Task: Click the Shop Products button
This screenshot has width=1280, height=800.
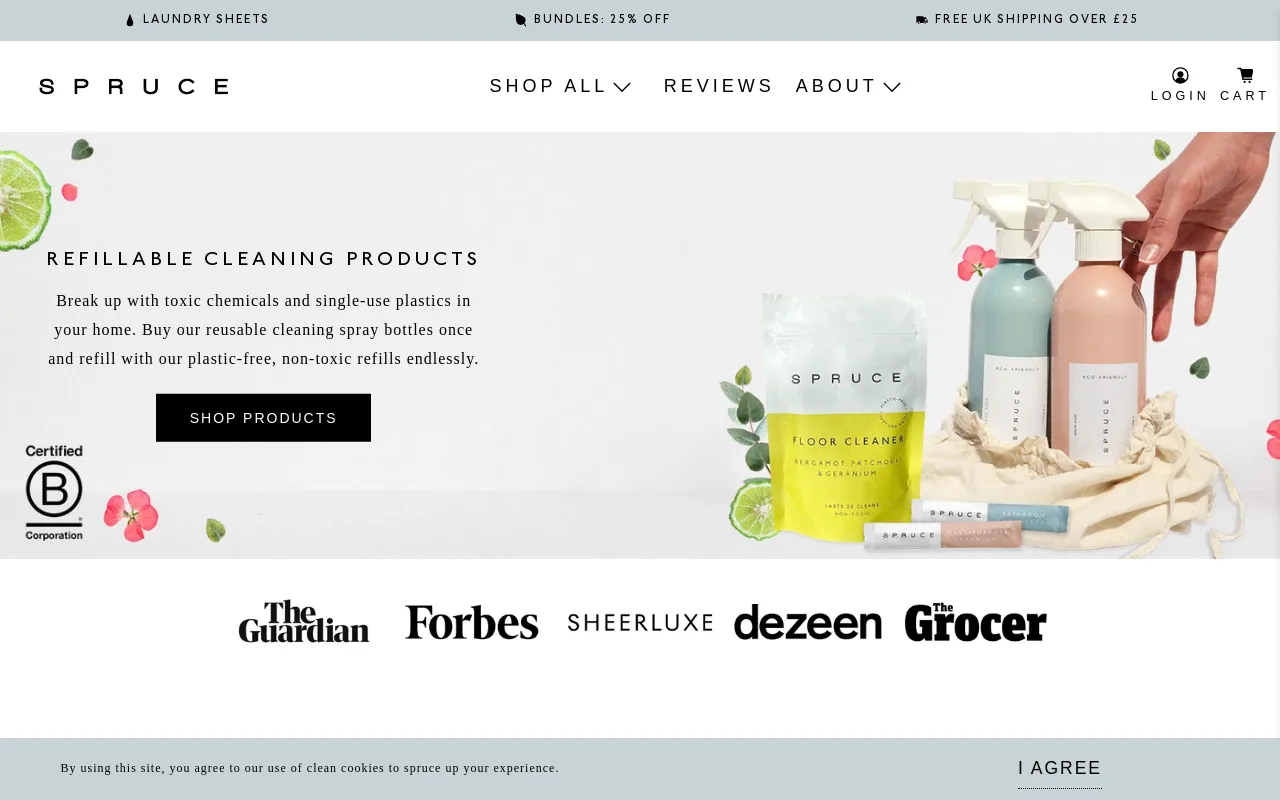Action: (263, 418)
